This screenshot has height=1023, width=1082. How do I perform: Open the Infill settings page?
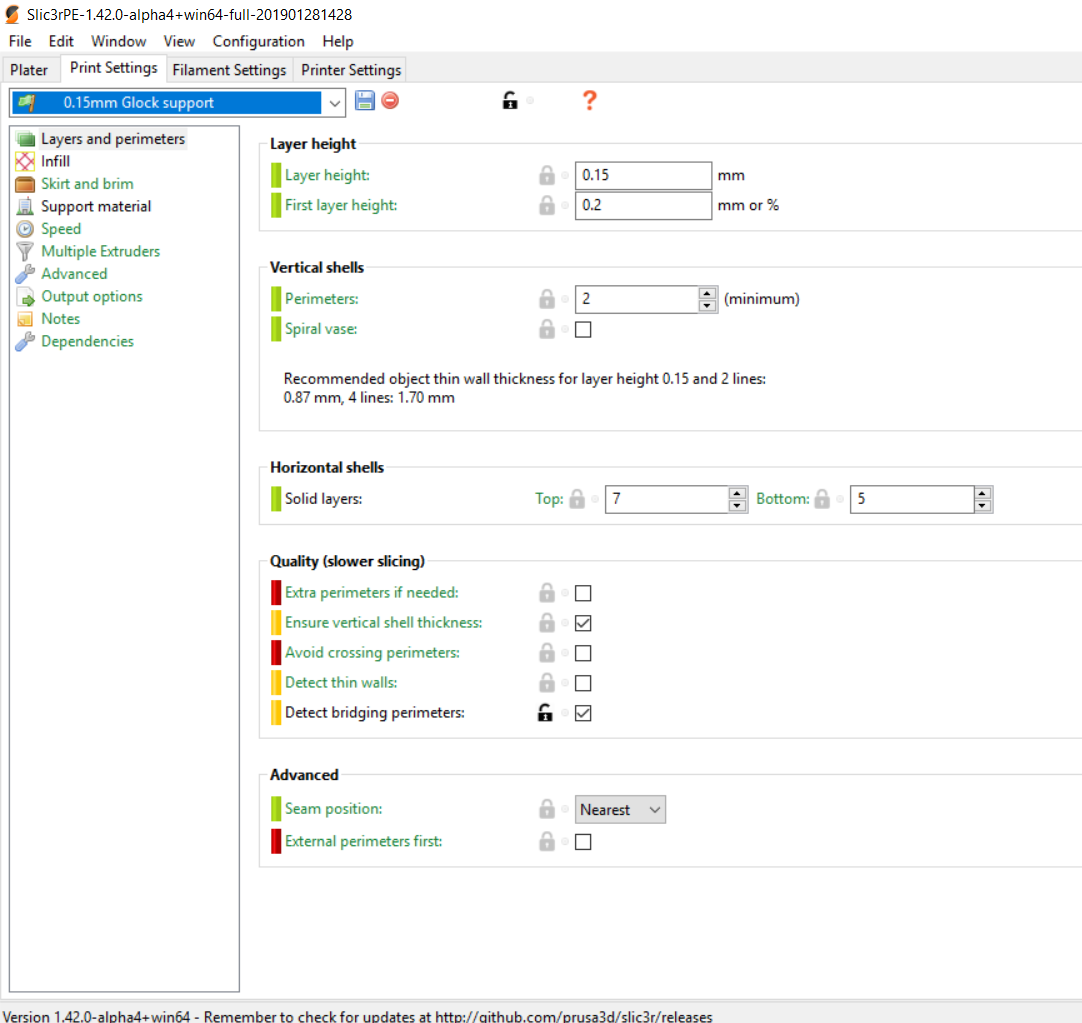click(55, 161)
